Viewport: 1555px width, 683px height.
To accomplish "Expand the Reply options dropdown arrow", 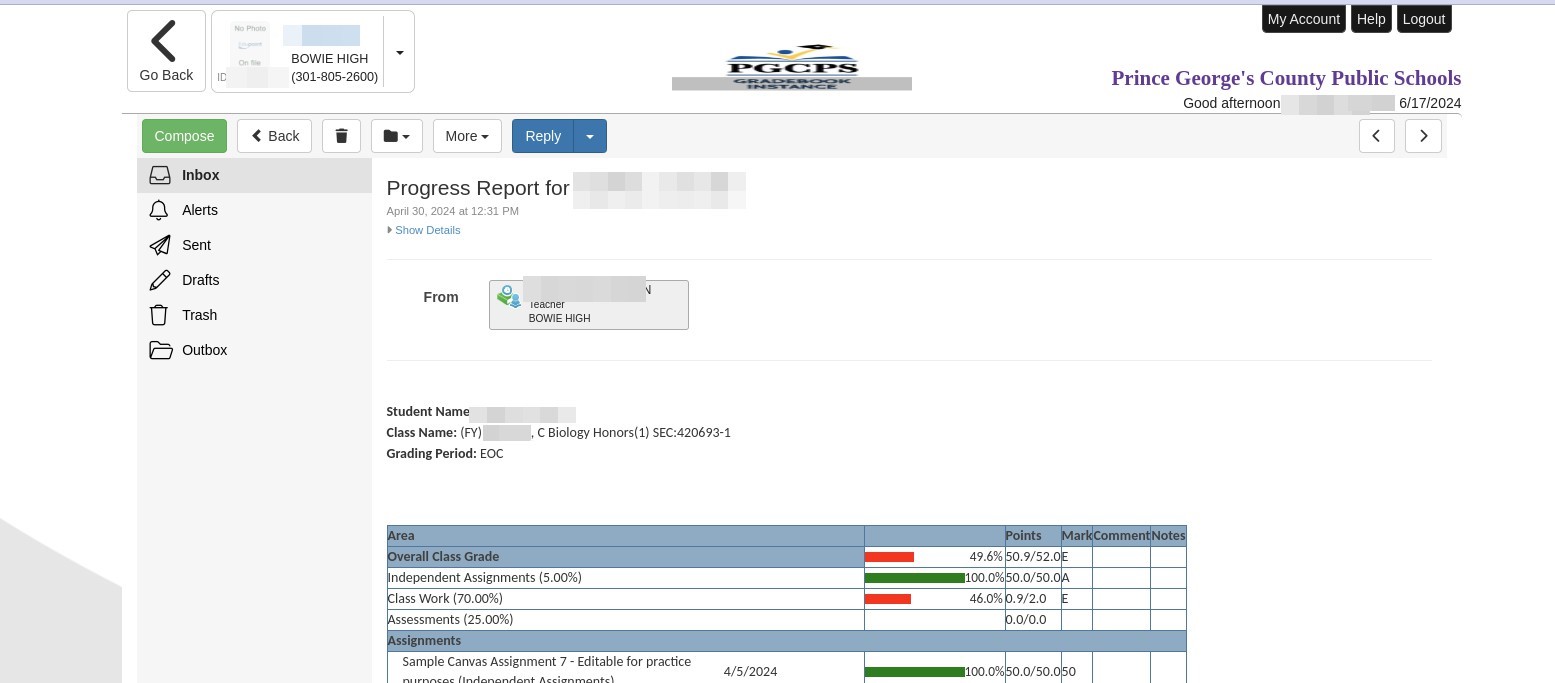I will (x=590, y=136).
